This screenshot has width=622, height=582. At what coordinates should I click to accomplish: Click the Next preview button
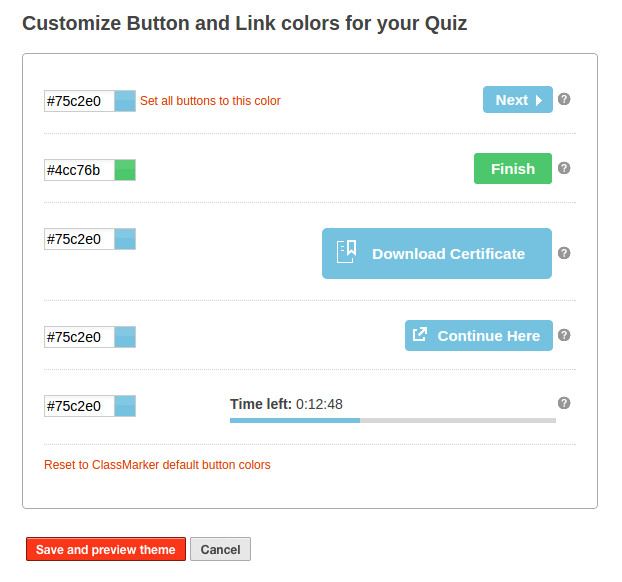pos(517,100)
